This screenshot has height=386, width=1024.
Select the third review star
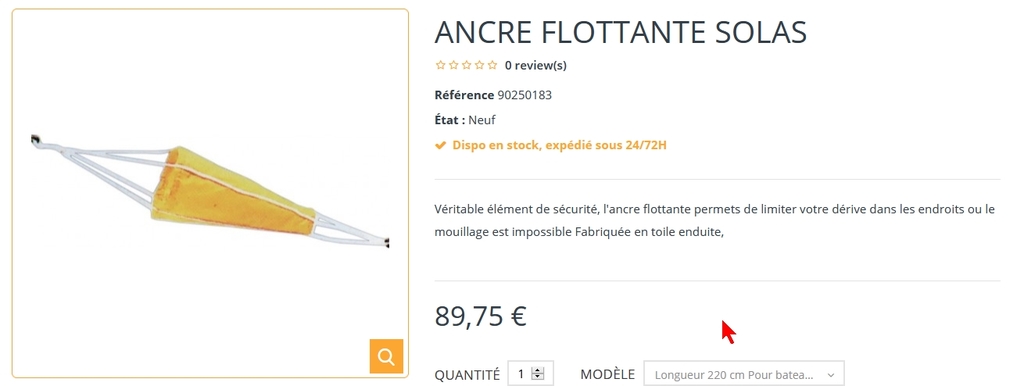(466, 65)
